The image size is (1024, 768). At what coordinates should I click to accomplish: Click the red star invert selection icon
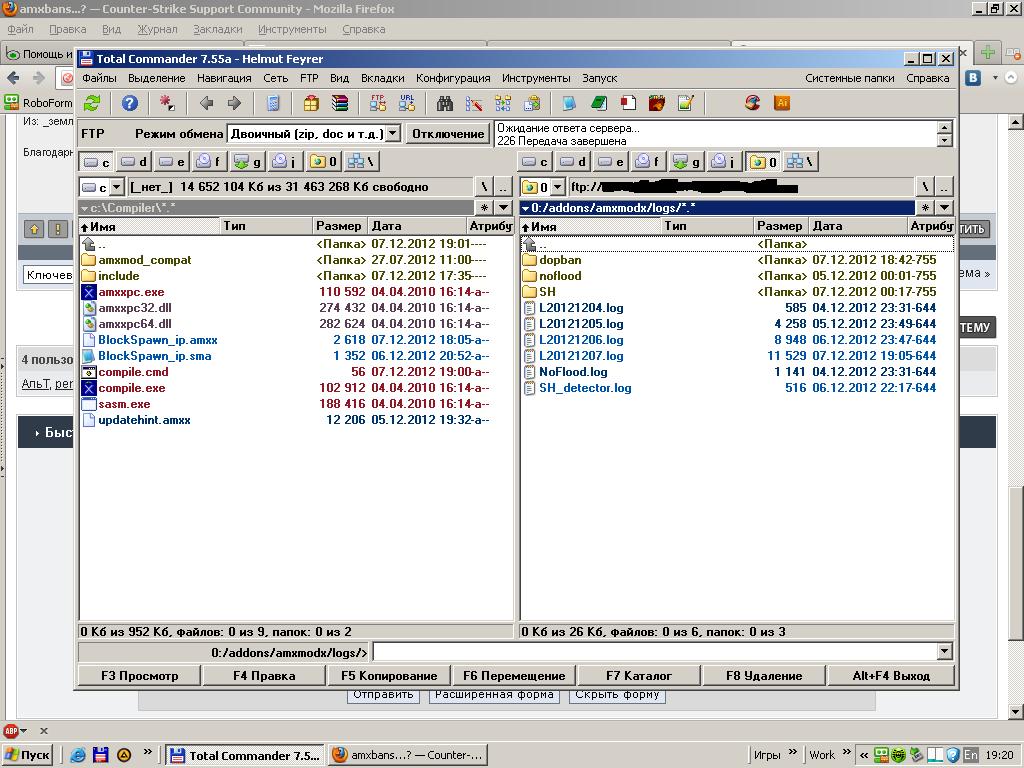[167, 103]
